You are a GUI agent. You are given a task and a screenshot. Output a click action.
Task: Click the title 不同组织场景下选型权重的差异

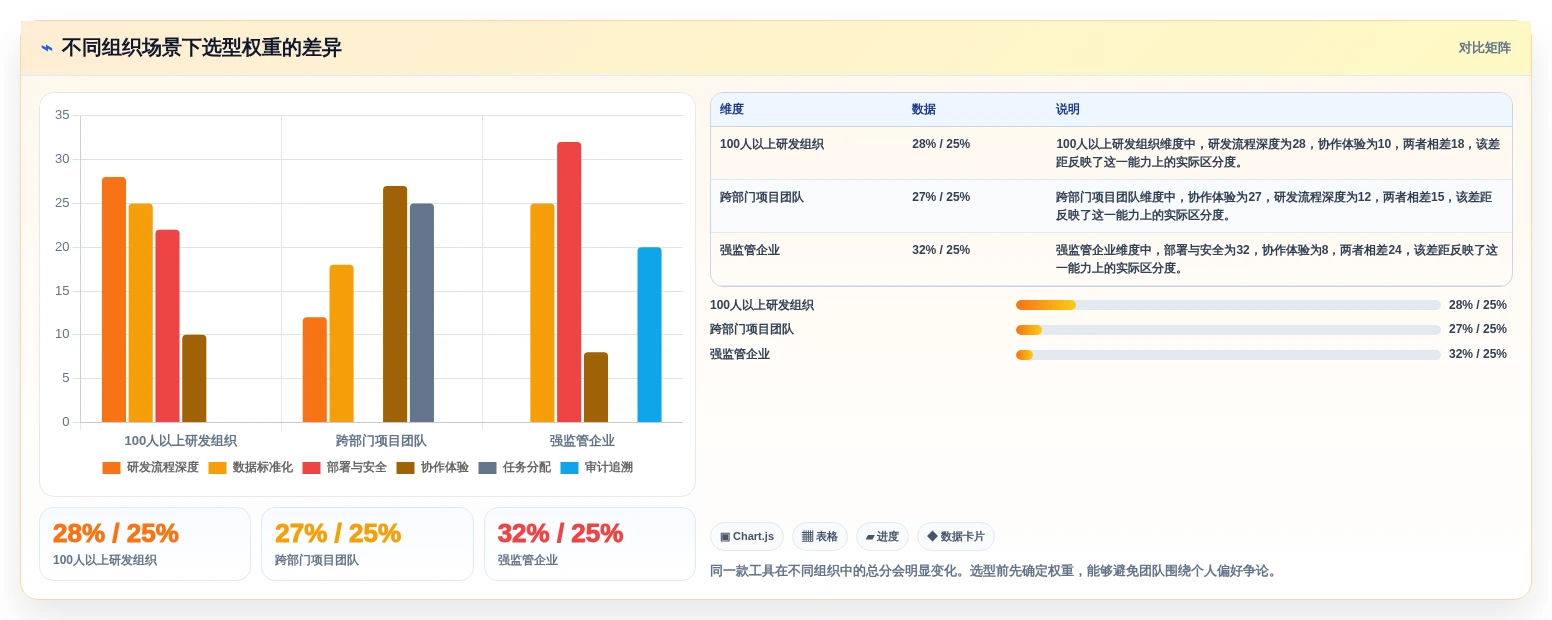[x=201, y=48]
